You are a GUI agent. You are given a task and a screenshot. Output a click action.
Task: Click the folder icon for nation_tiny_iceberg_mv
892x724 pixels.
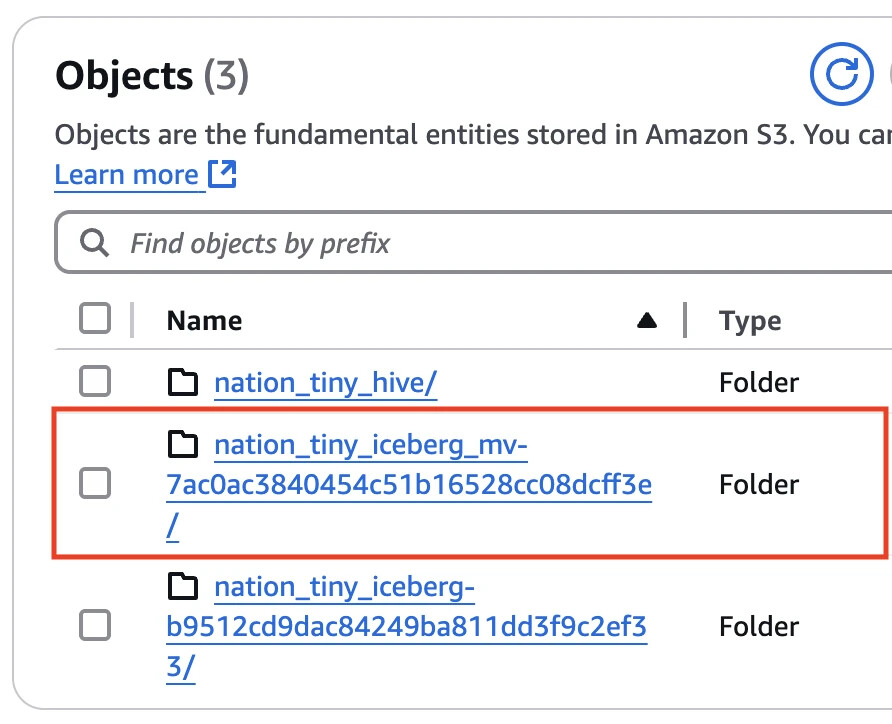point(183,444)
